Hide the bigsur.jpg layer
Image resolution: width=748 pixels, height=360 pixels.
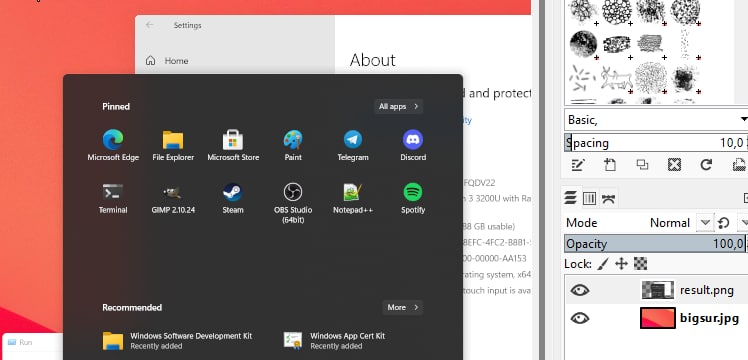pos(580,318)
